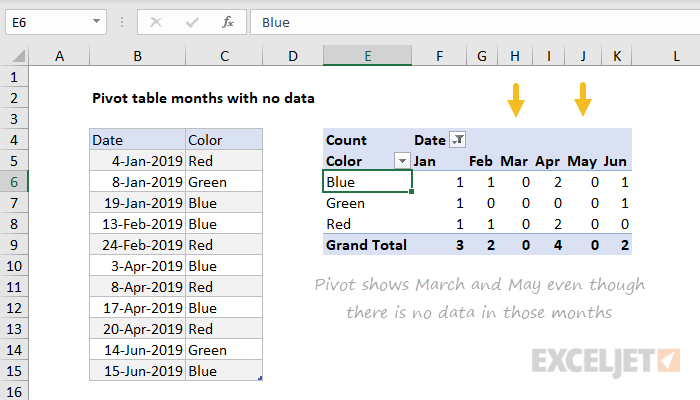The height and width of the screenshot is (400, 700).
Task: Select column H header
Action: click(x=515, y=56)
